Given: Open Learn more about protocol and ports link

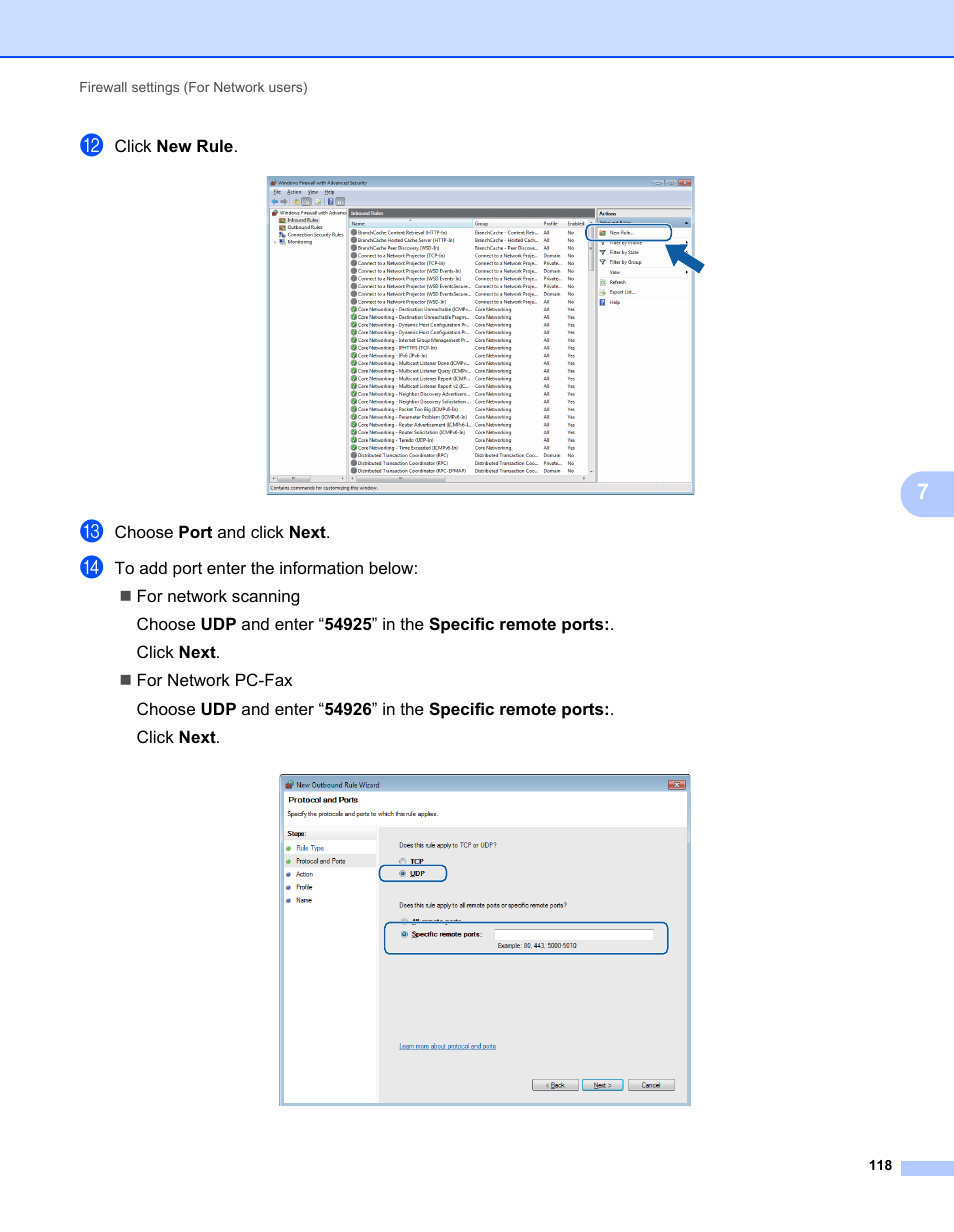Looking at the screenshot, I should (x=447, y=1046).
